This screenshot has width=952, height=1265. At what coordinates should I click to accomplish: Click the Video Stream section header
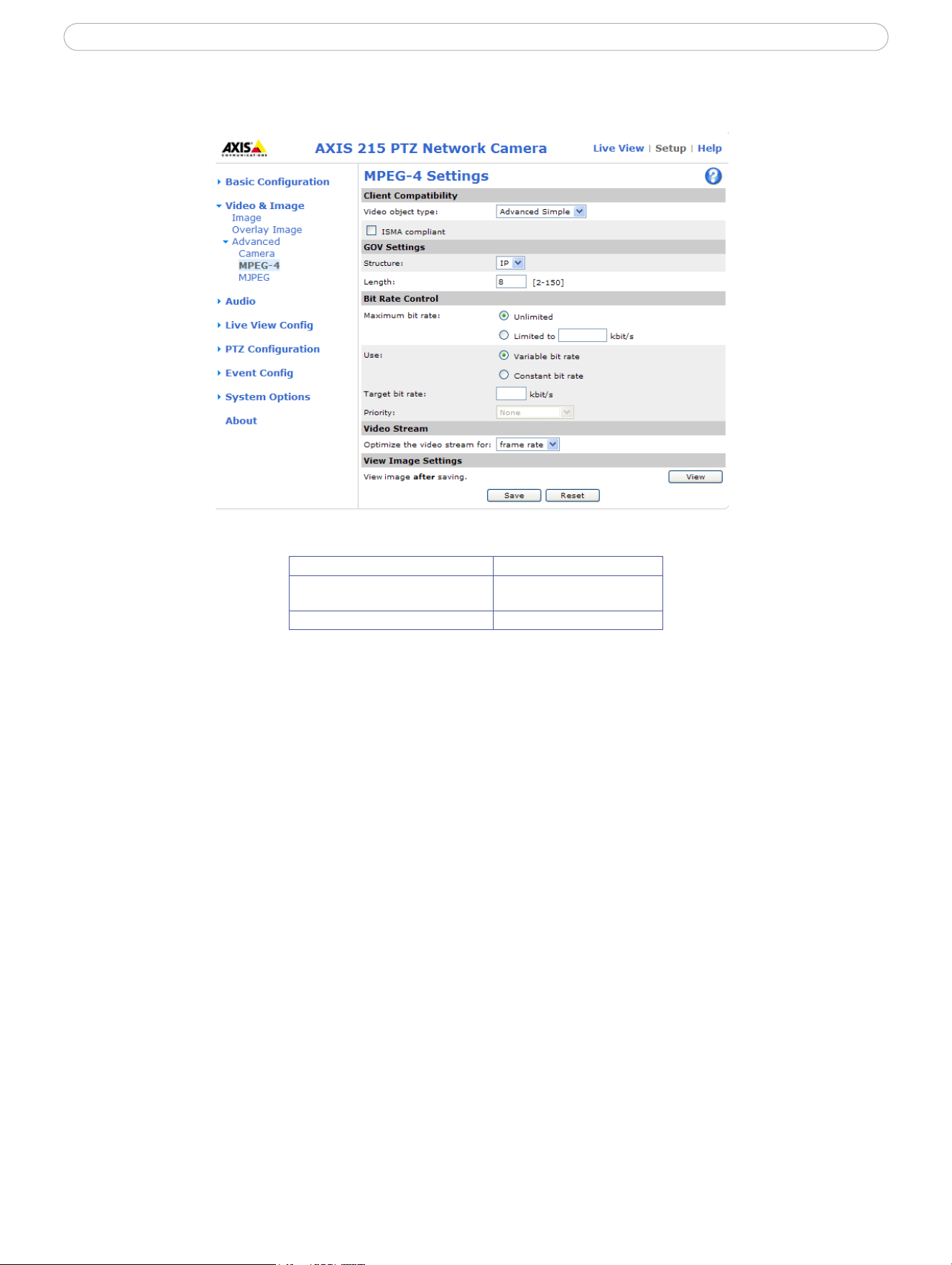click(396, 429)
